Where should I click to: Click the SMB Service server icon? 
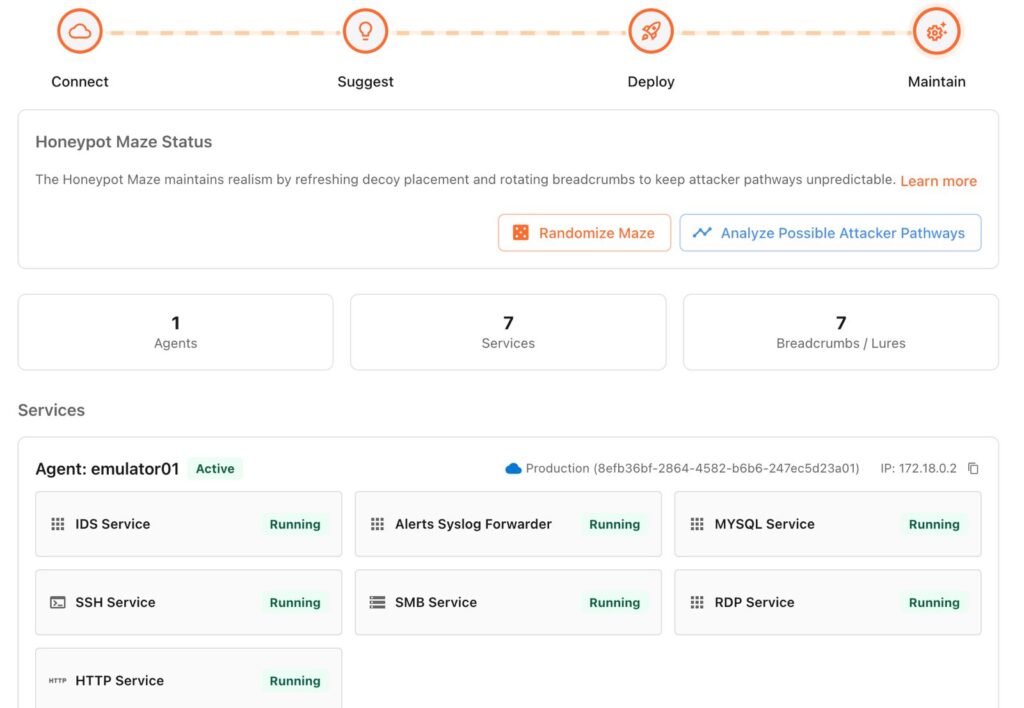[377, 603]
